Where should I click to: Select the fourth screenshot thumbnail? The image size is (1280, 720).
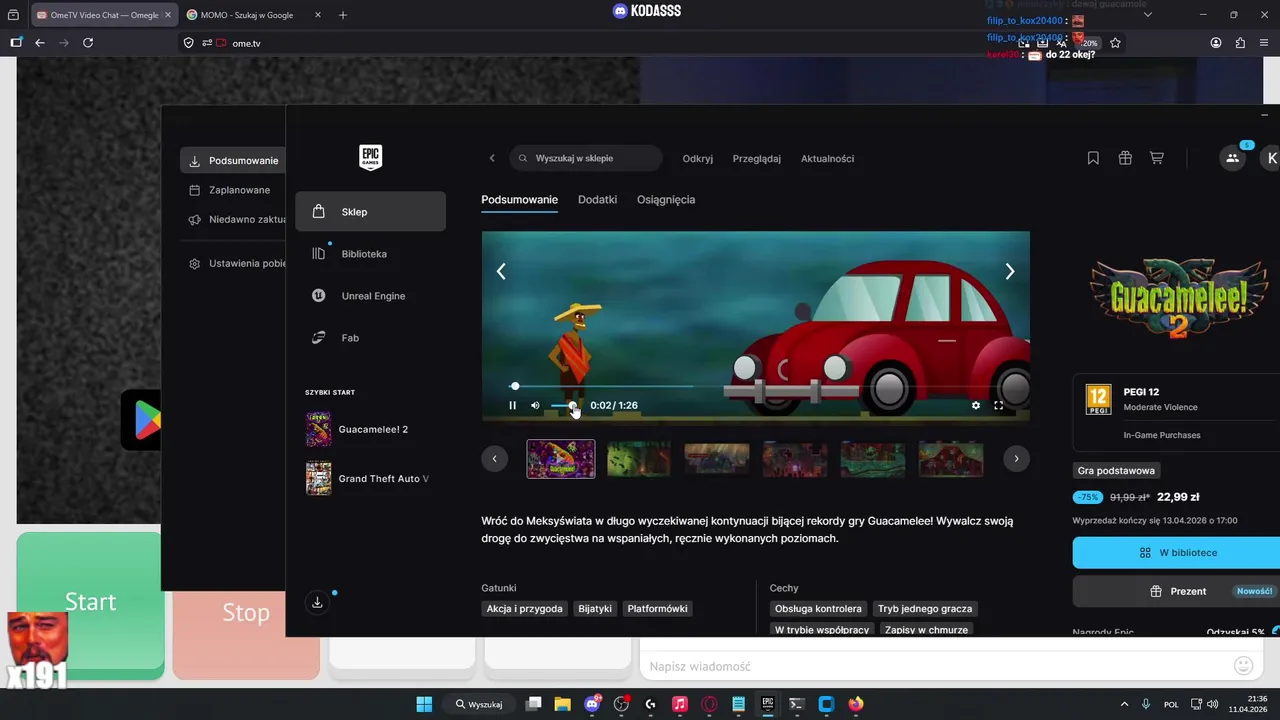795,459
